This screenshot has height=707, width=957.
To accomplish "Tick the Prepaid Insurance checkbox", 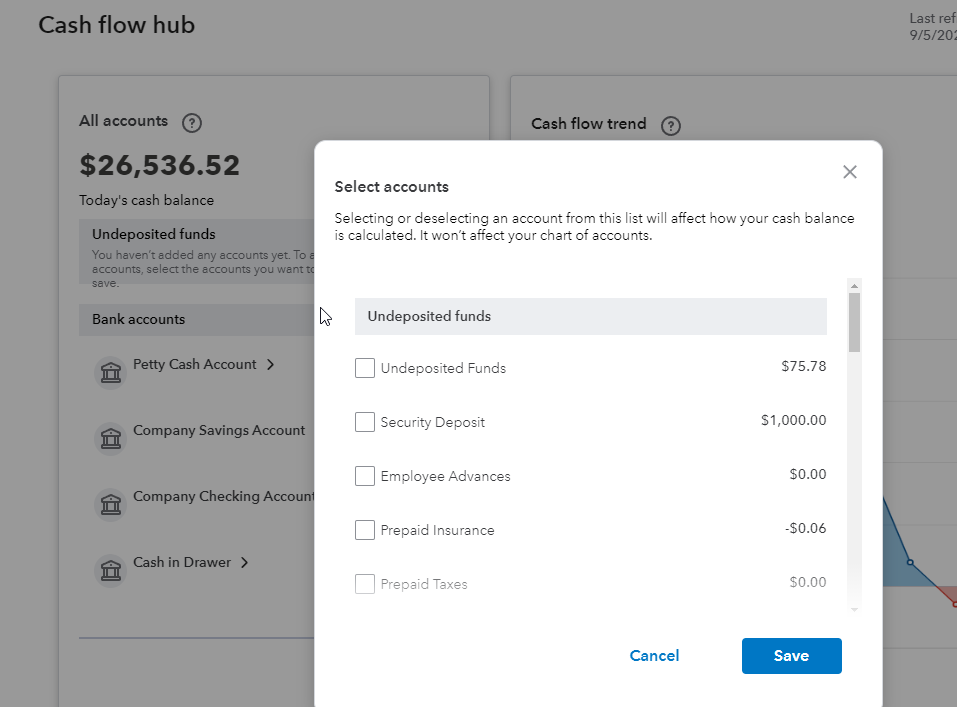I will tap(365, 530).
